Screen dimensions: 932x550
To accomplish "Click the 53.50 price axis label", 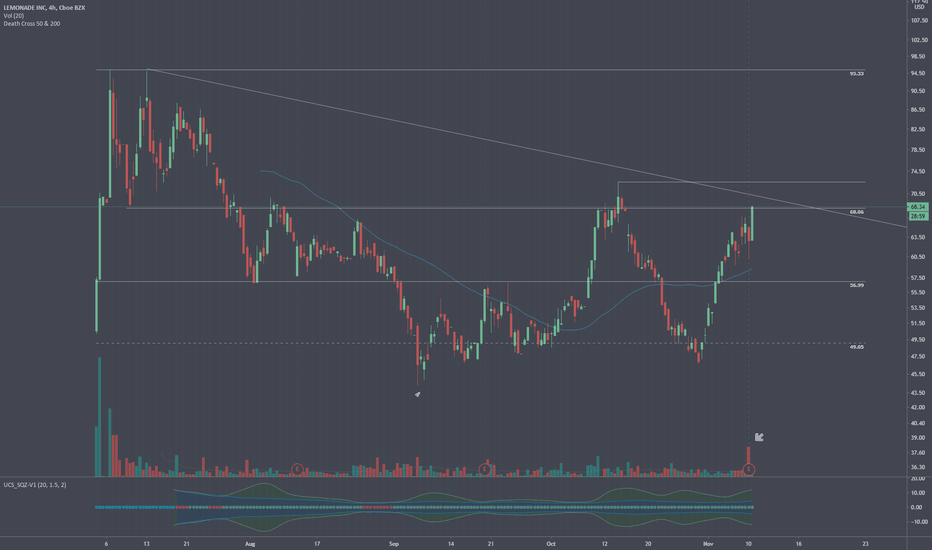I will coord(918,308).
